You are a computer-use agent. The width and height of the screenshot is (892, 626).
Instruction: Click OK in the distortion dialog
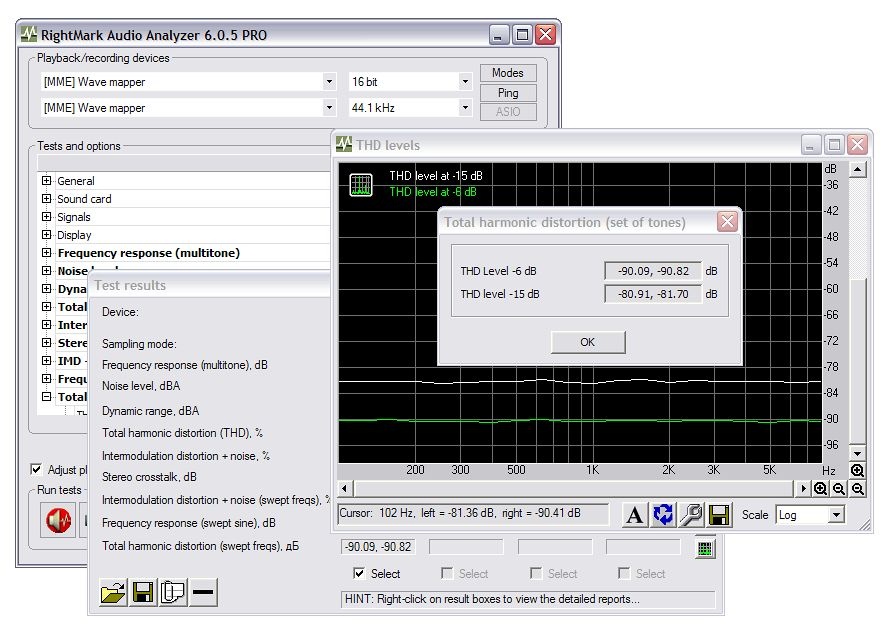coord(588,342)
